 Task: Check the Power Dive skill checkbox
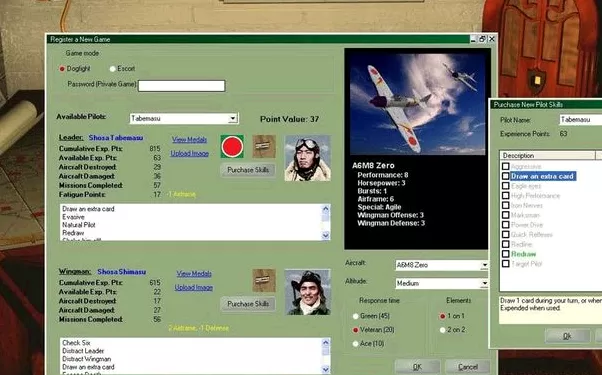point(506,225)
